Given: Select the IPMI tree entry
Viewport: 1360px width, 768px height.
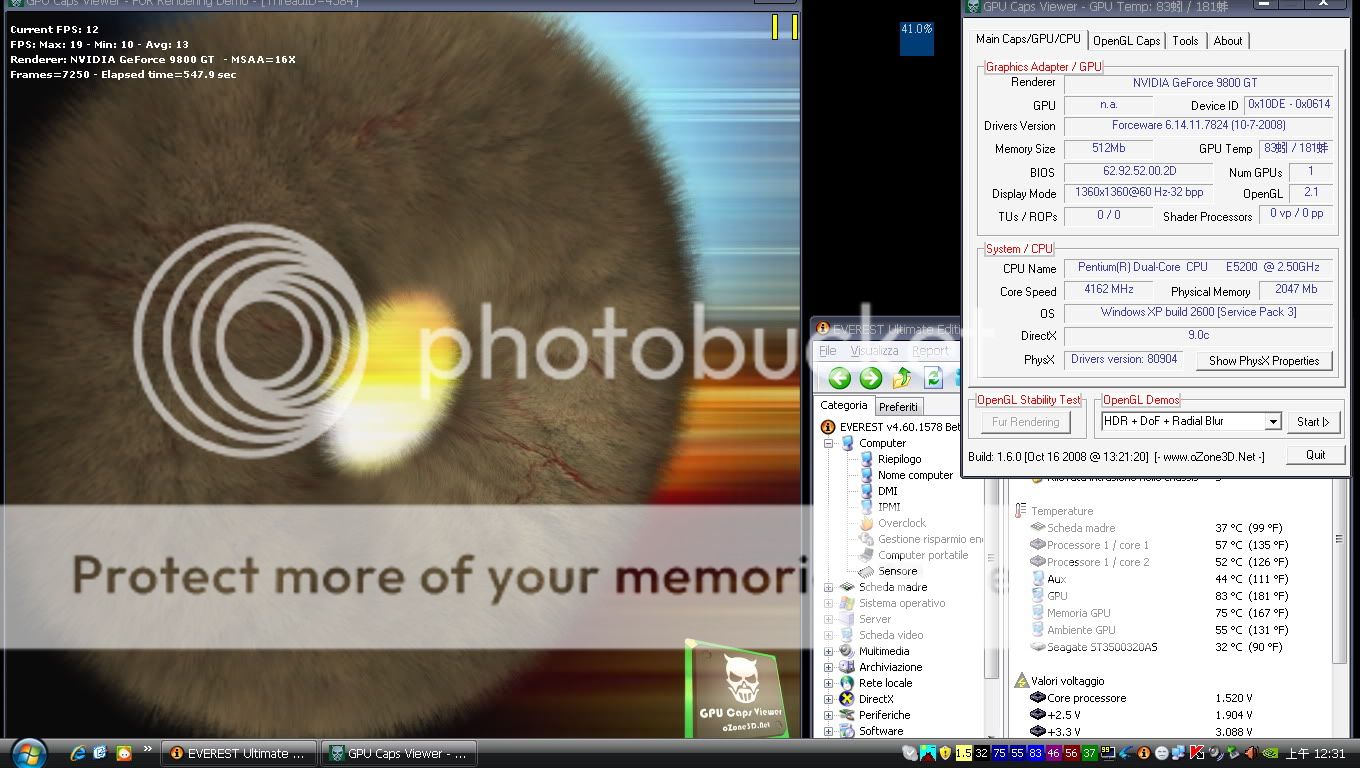Looking at the screenshot, I should [x=888, y=507].
